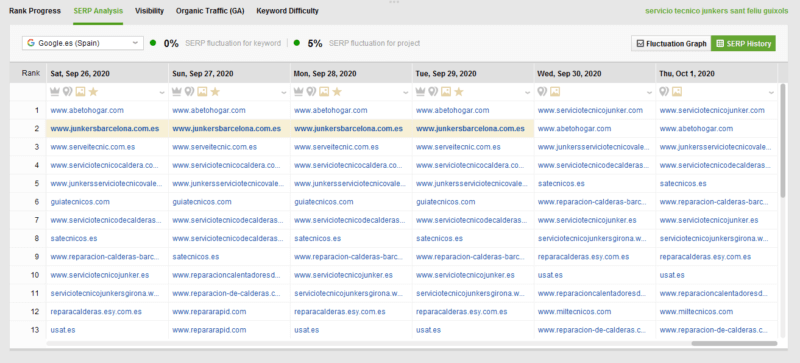The height and width of the screenshot is (363, 800).
Task: Click www.abetohogar.com under Thu, Oct 1
Action: point(696,129)
